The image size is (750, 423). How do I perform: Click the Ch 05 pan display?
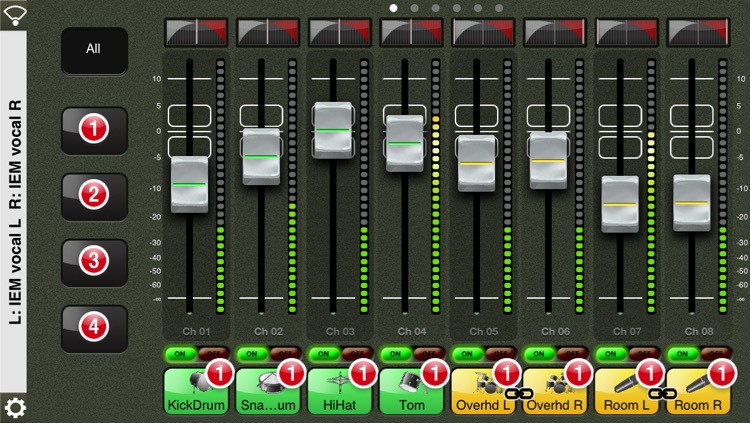(483, 32)
